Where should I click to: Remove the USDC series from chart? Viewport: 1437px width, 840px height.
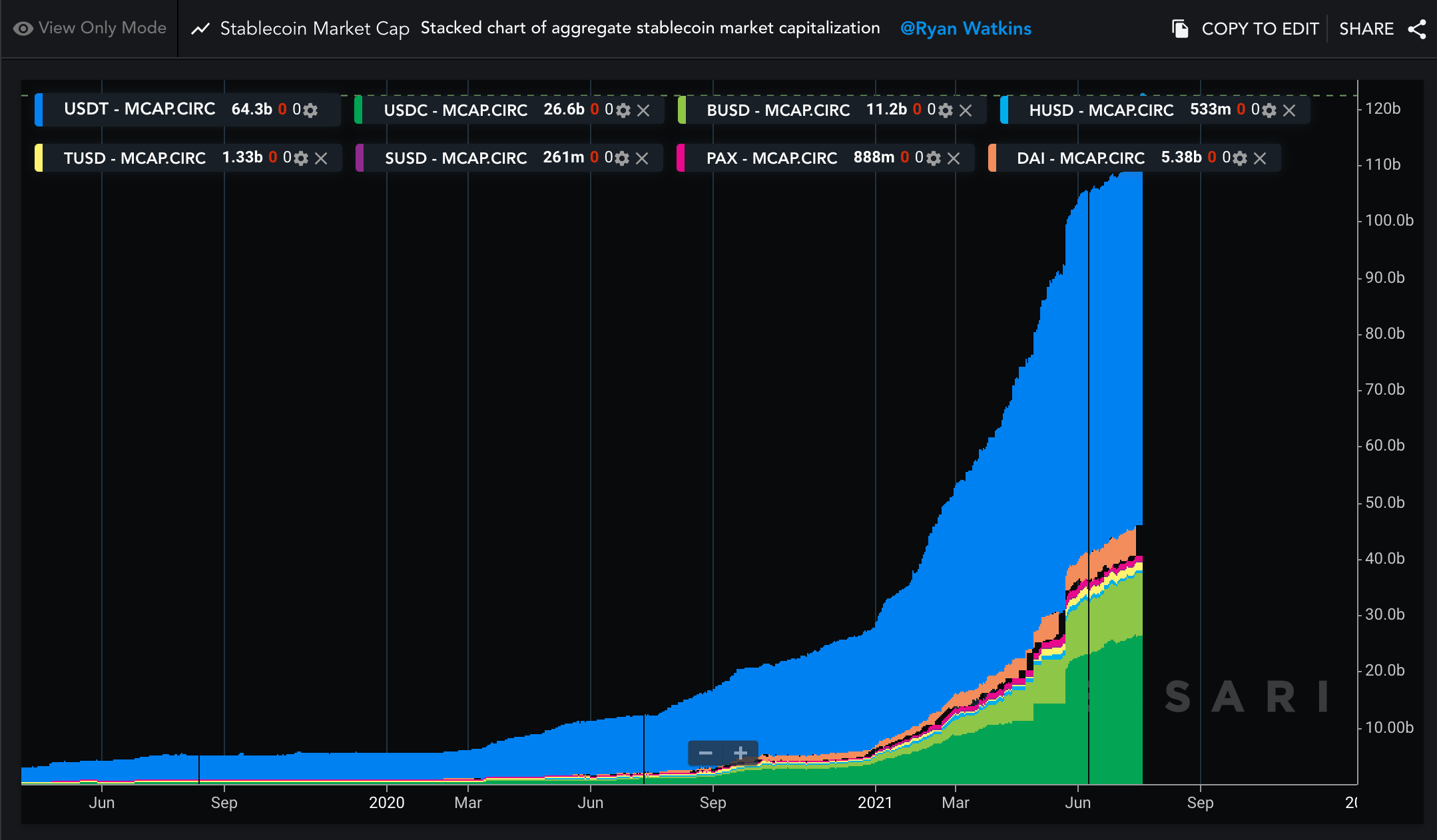pyautogui.click(x=643, y=110)
